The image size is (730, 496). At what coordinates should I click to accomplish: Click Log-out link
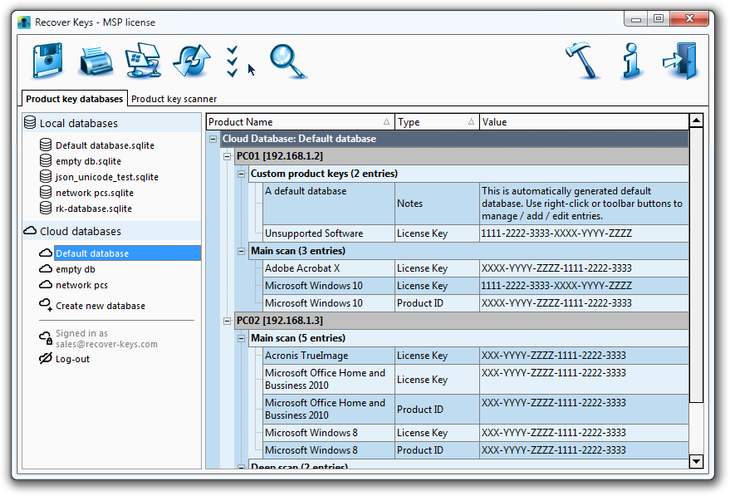point(72,359)
